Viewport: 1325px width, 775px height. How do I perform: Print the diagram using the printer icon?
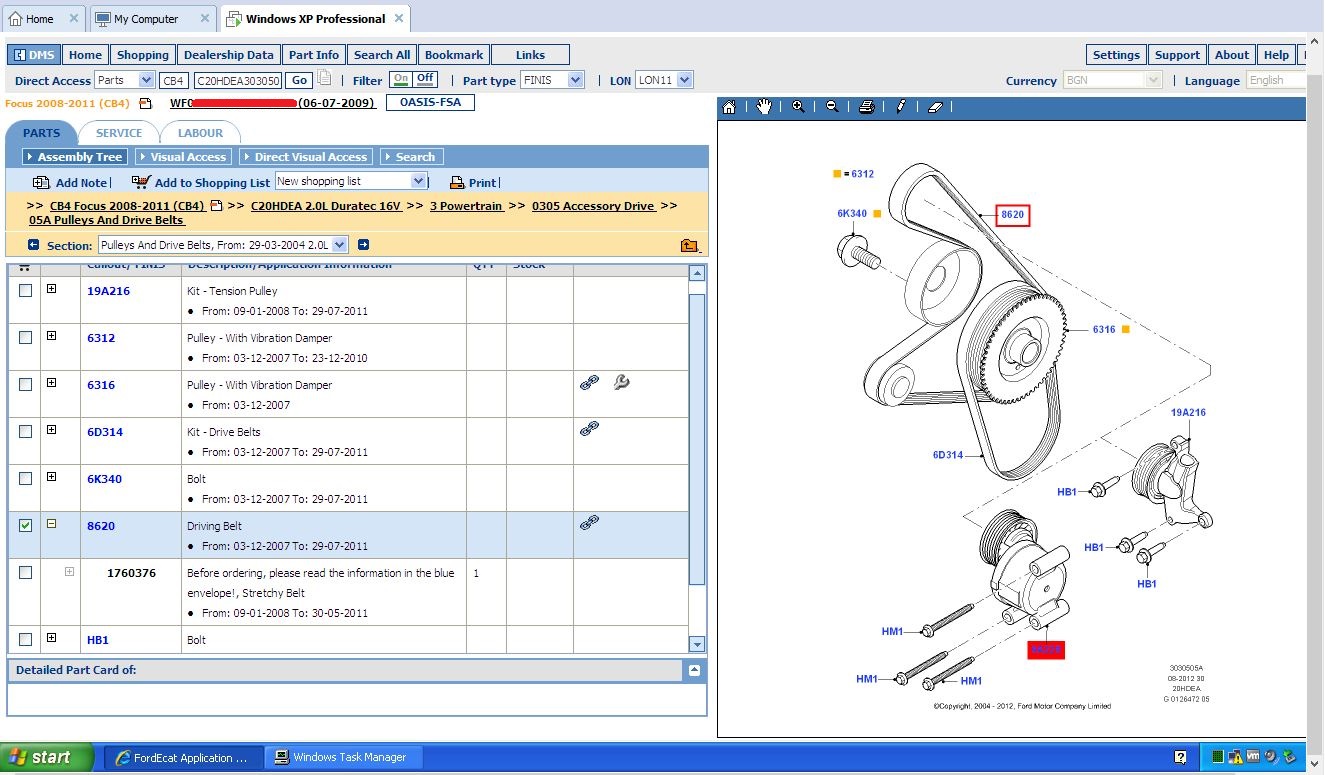click(x=867, y=107)
